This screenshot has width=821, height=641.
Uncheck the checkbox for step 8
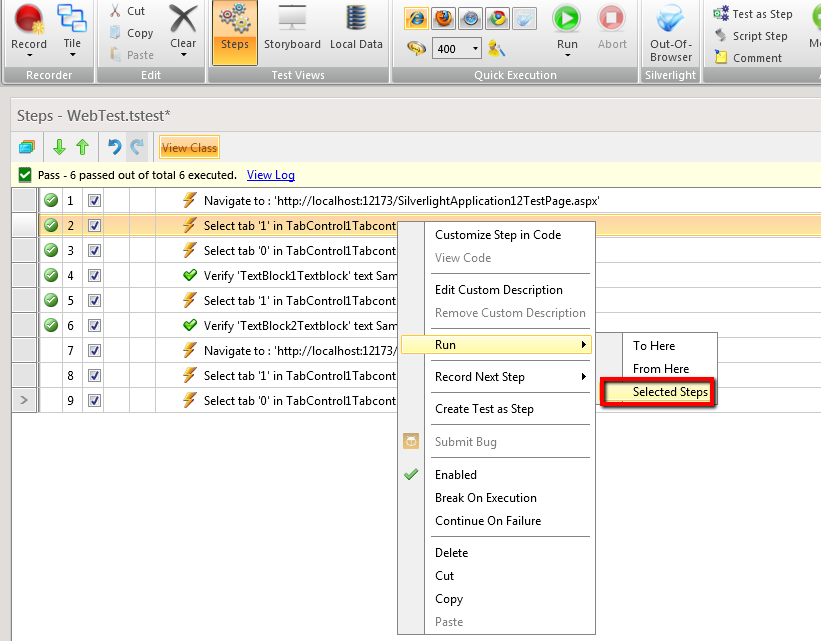click(x=94, y=375)
